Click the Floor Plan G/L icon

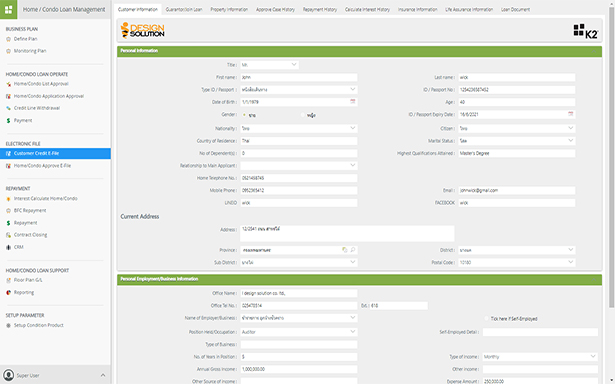(x=8, y=280)
